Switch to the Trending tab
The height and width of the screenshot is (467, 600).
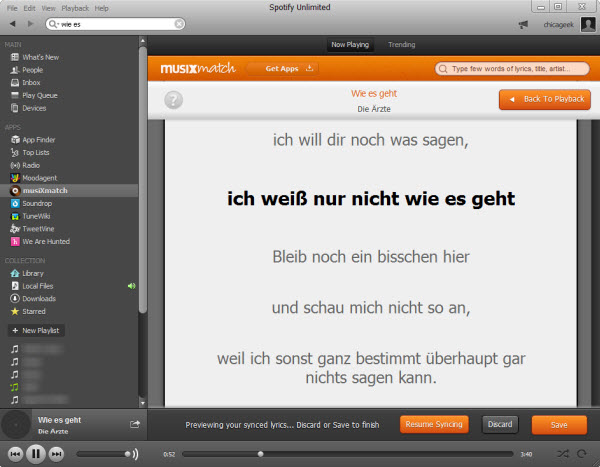coord(401,44)
